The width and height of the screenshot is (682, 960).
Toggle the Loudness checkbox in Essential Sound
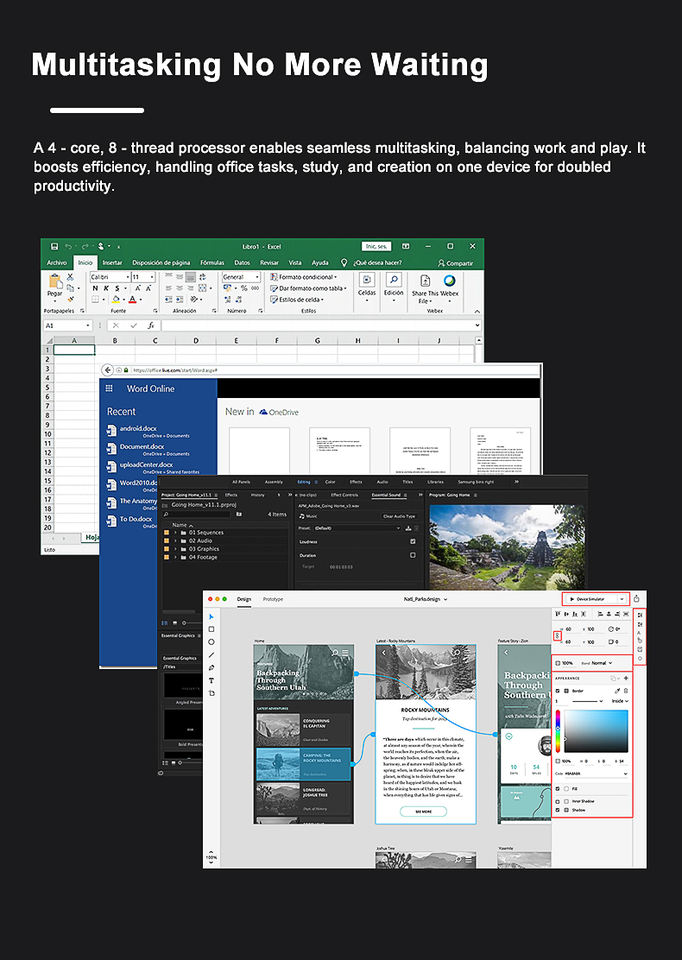[x=413, y=541]
